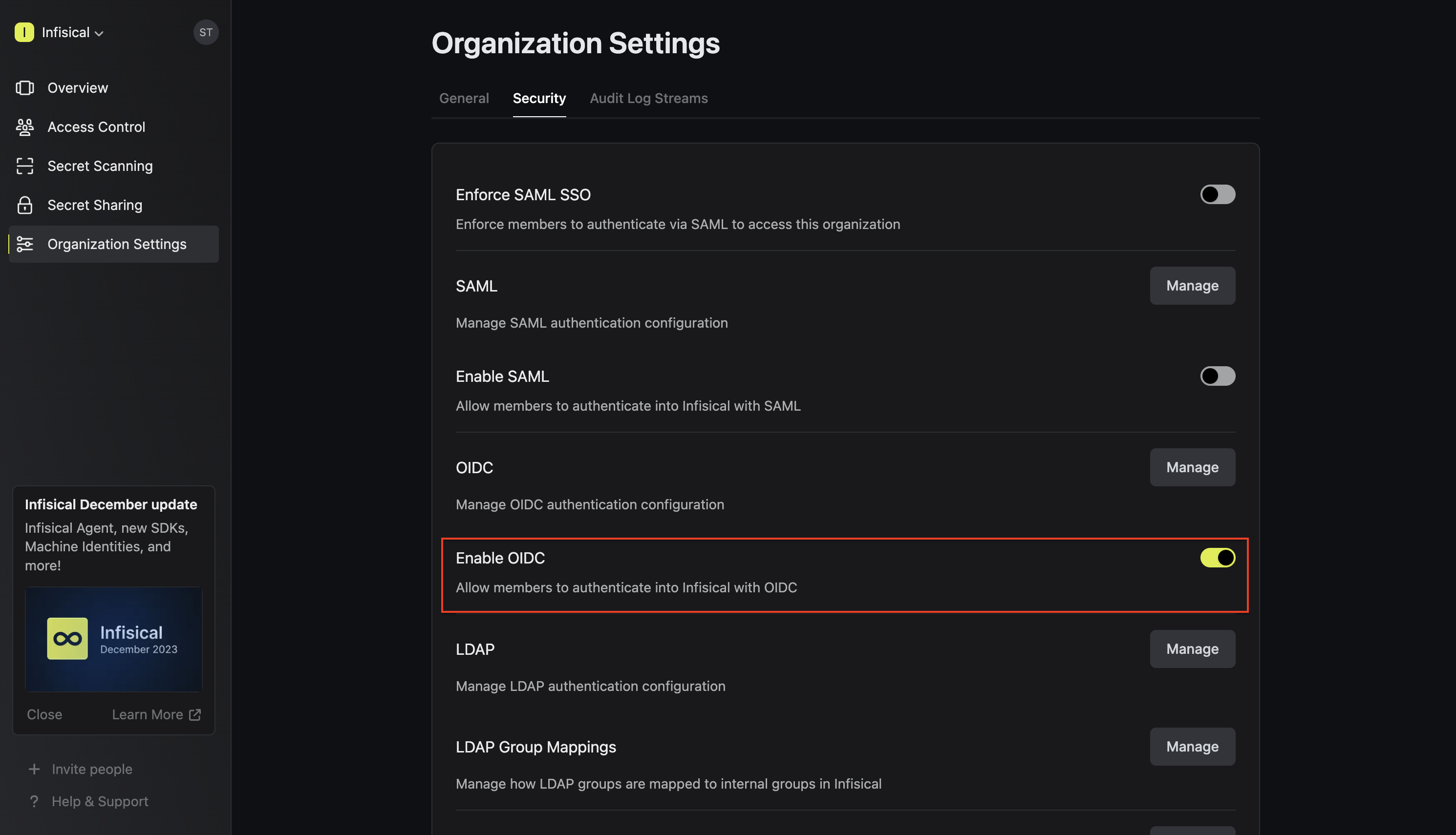The height and width of the screenshot is (835, 1456).
Task: Open Secret Sharing in the sidebar
Action: (113, 205)
